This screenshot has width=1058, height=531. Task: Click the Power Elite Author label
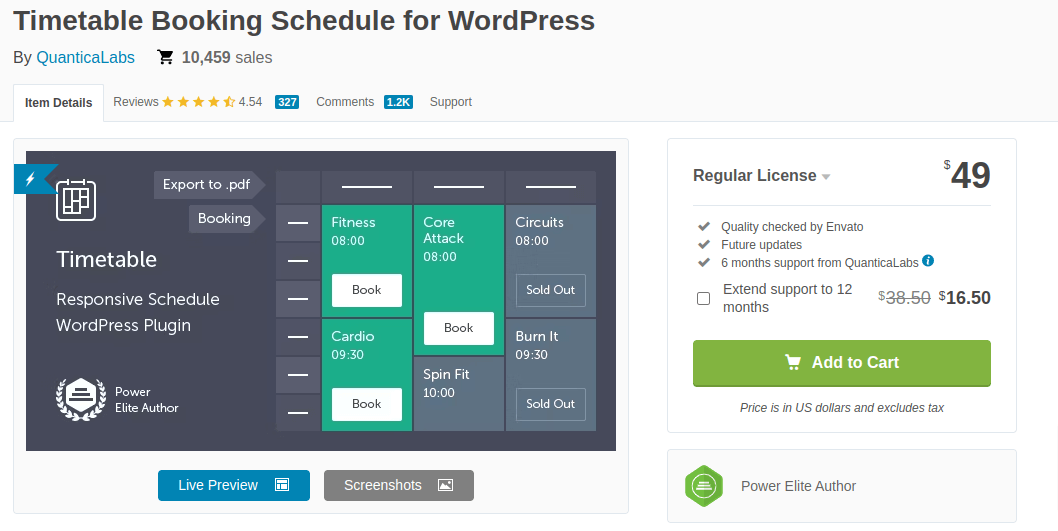[798, 486]
